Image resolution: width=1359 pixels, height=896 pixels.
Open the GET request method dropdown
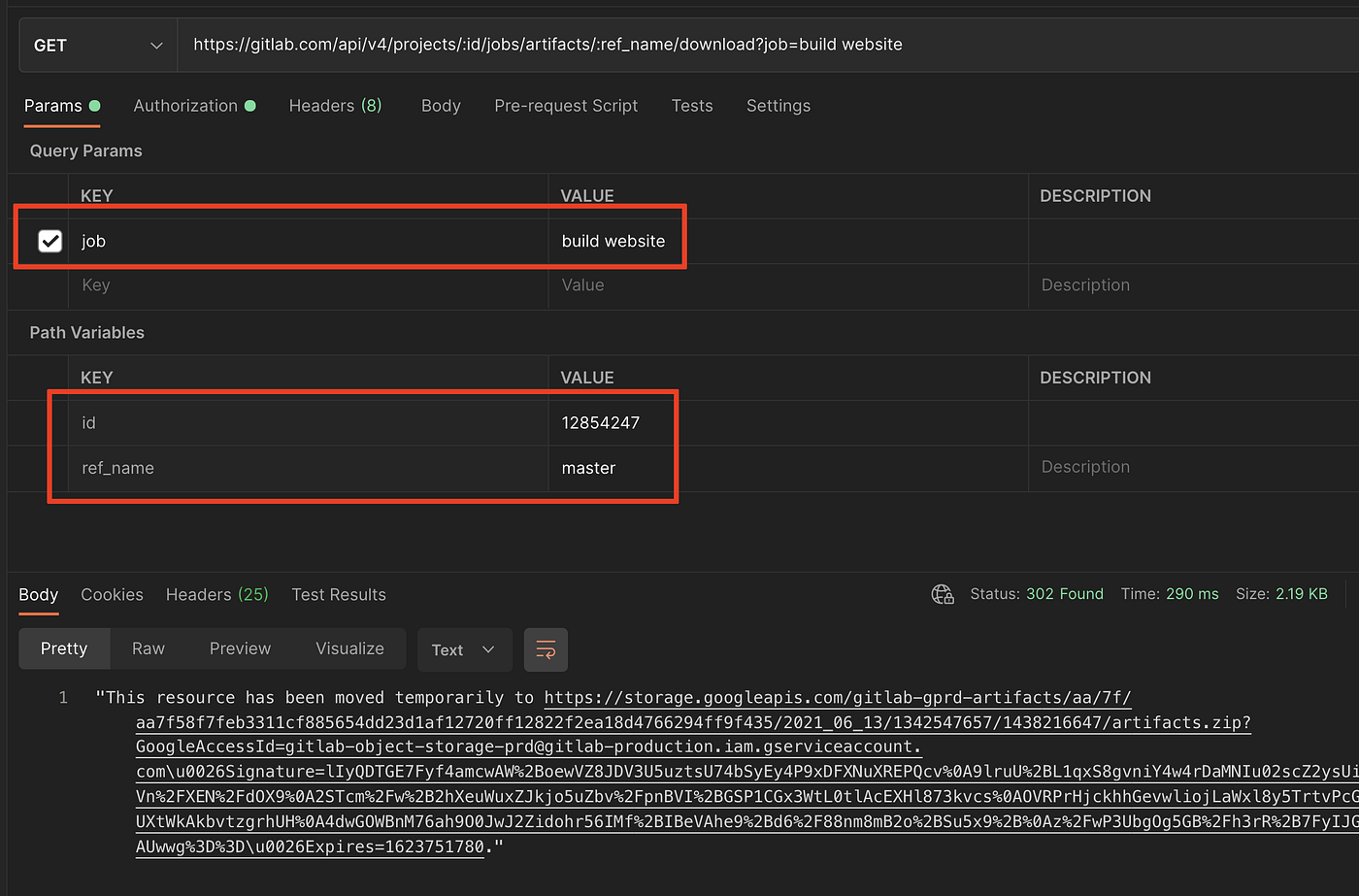tap(97, 44)
